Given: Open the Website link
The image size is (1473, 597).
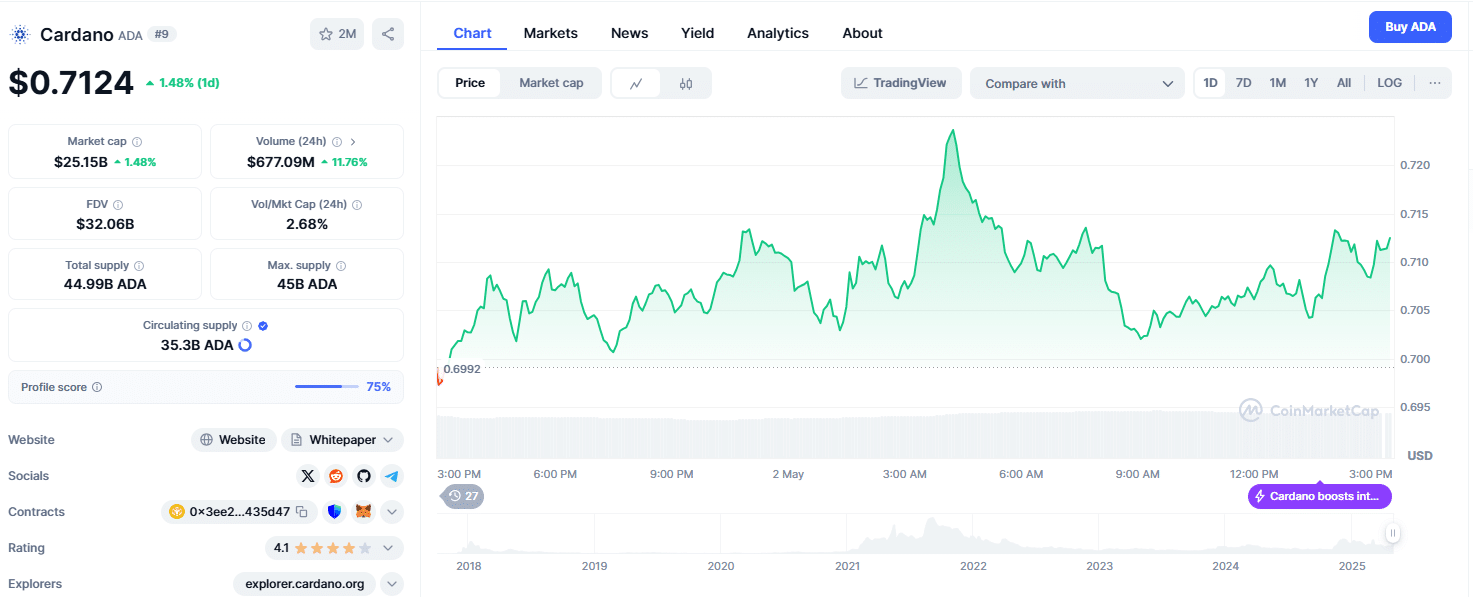Looking at the screenshot, I should [x=233, y=440].
